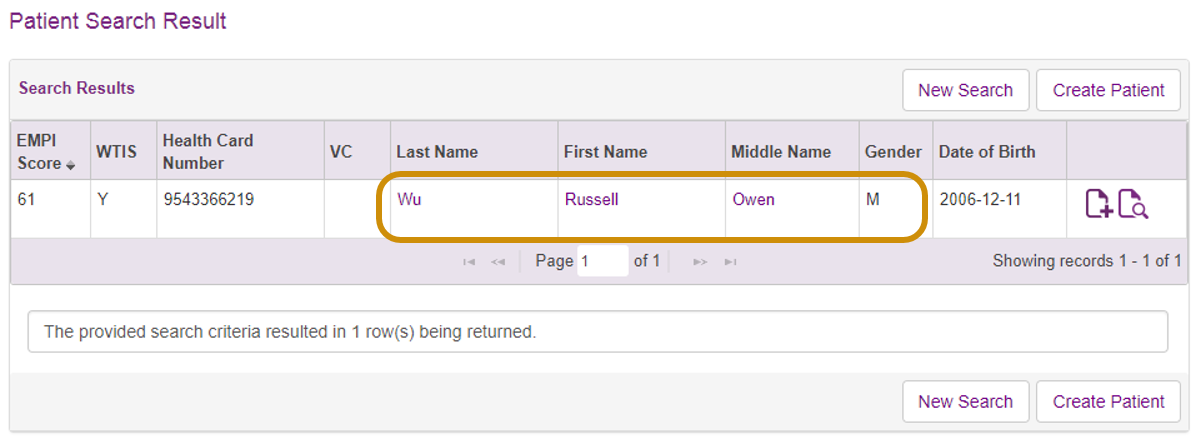Open the last name link Wu
The height and width of the screenshot is (439, 1196).
pyautogui.click(x=410, y=200)
